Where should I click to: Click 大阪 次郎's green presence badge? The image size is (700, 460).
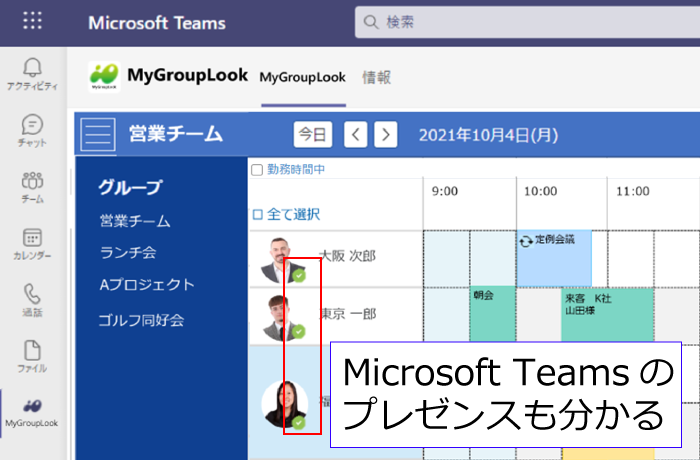299,276
